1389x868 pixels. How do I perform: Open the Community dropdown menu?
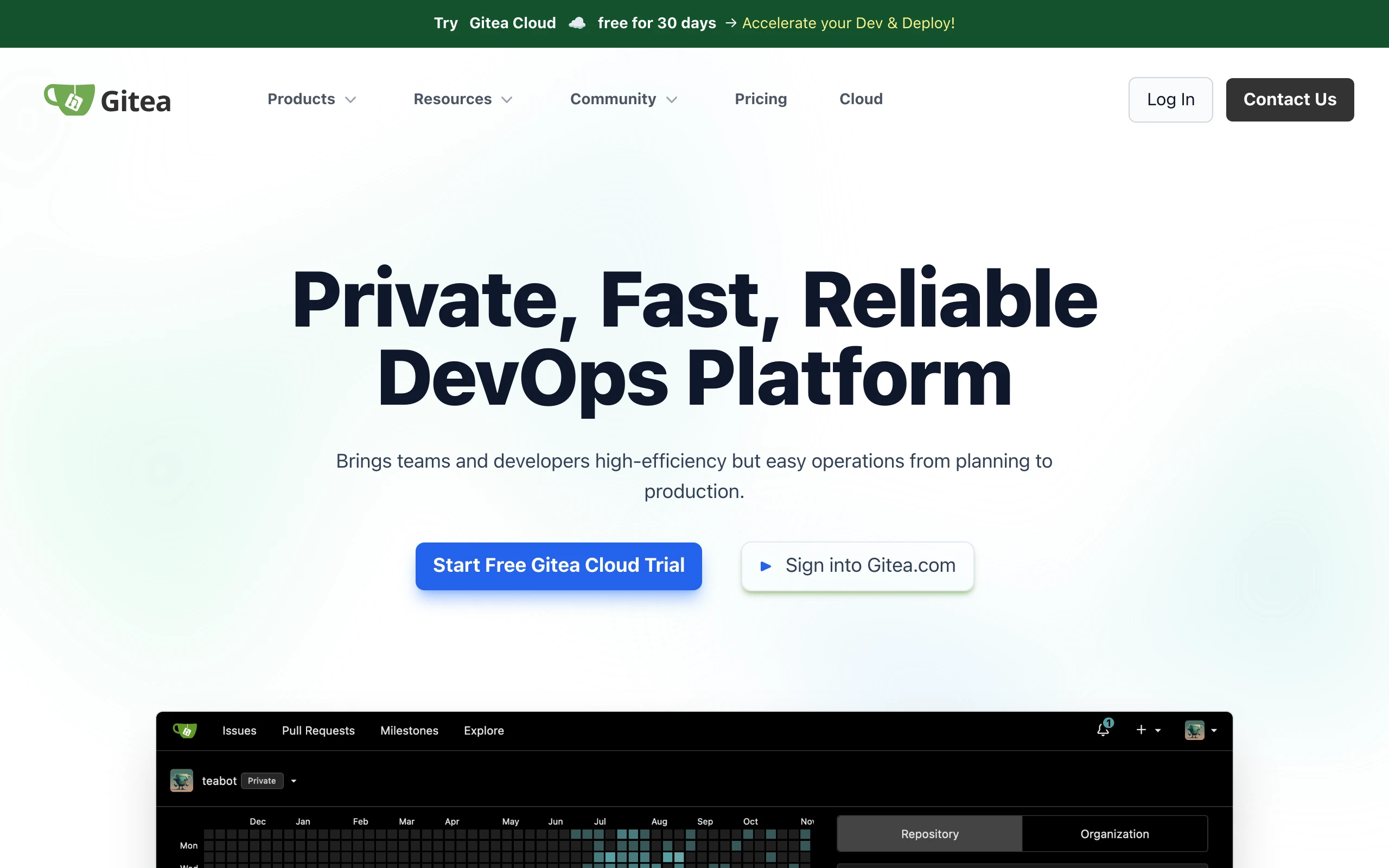click(x=623, y=99)
